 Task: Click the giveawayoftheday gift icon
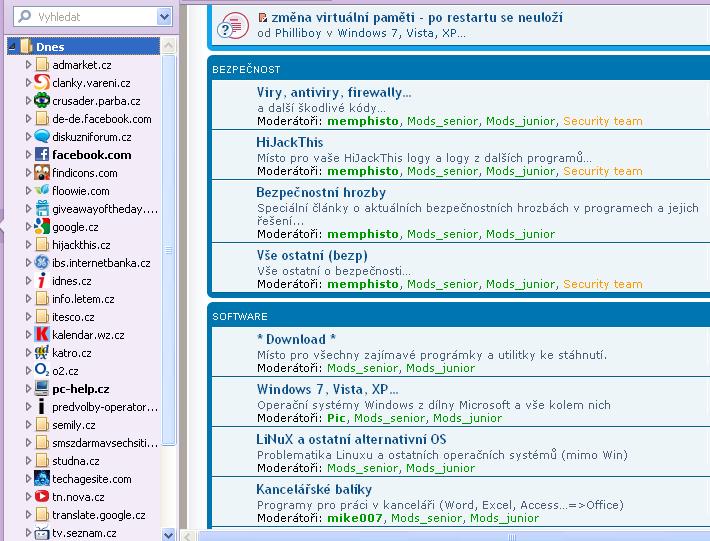coord(42,209)
